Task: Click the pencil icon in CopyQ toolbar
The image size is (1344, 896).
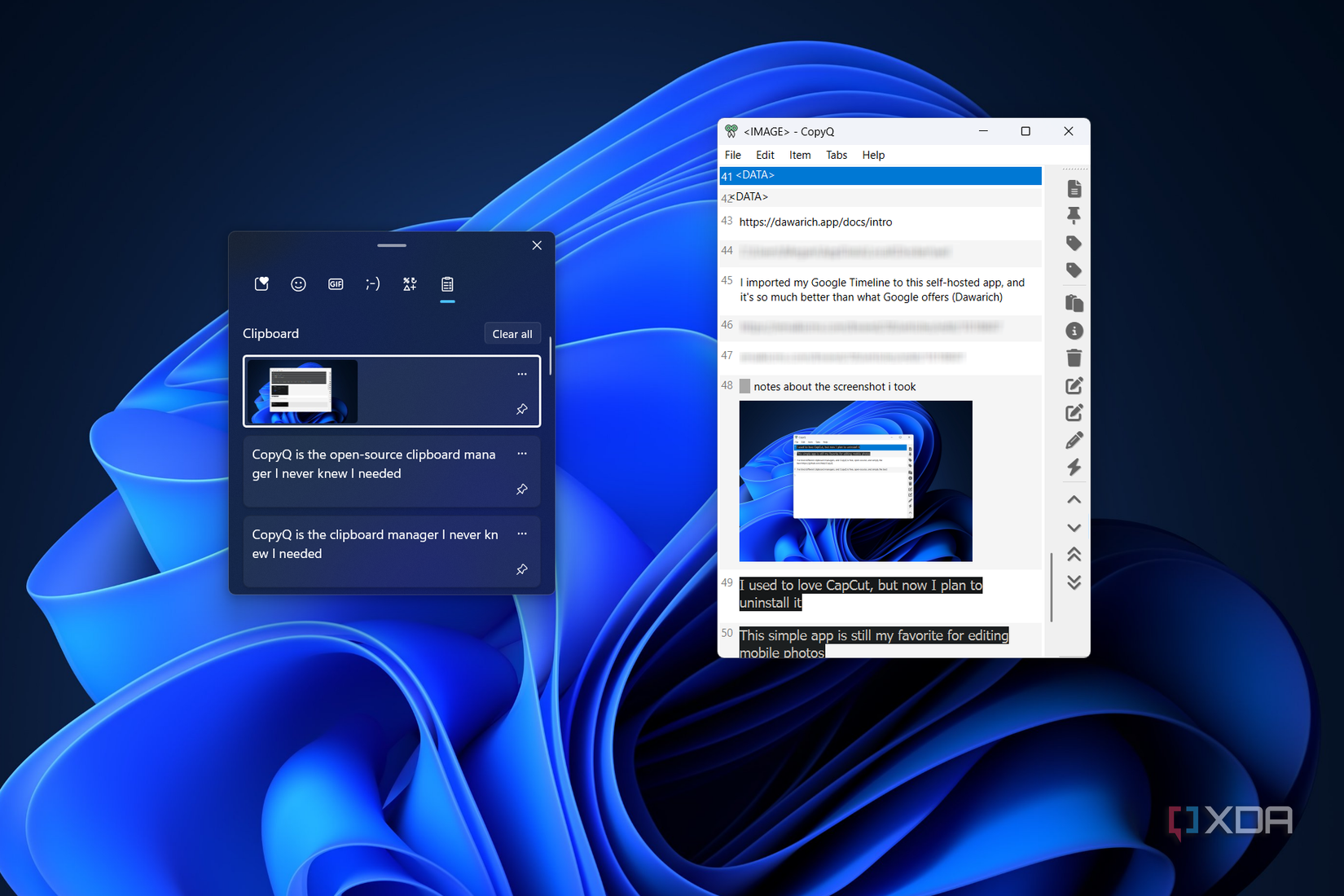Action: click(1074, 441)
